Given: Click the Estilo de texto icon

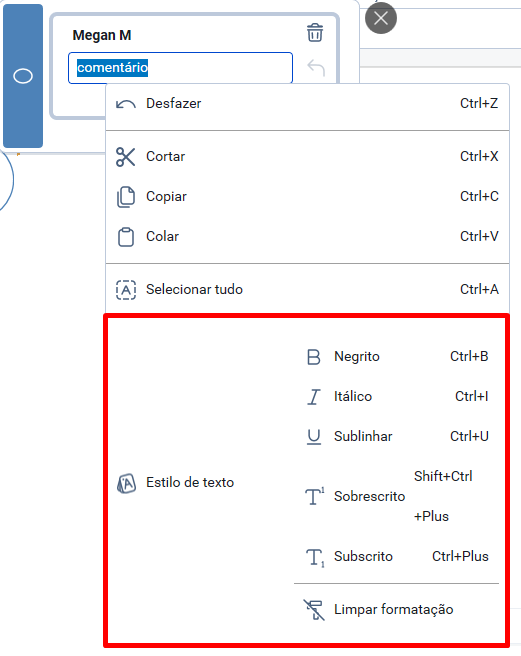Looking at the screenshot, I should (126, 483).
